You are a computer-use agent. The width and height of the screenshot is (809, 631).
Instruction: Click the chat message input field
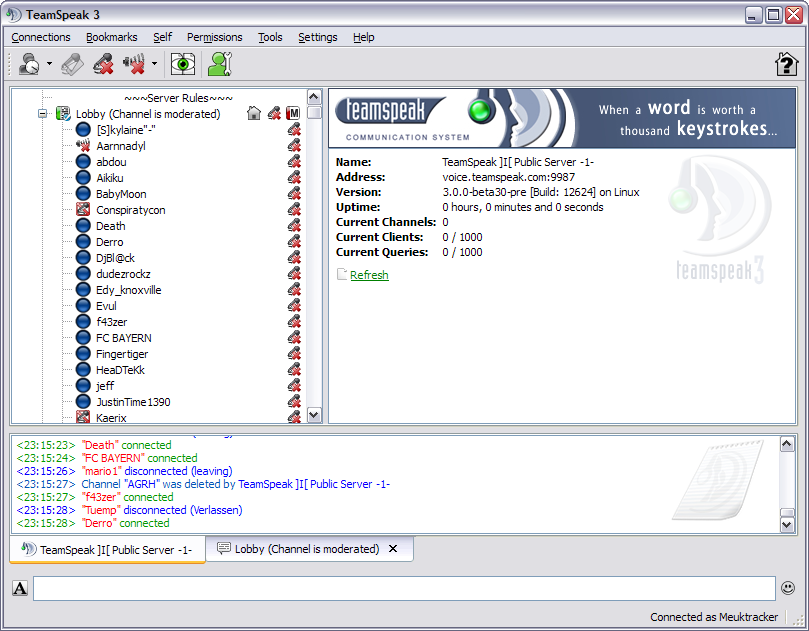pos(404,588)
